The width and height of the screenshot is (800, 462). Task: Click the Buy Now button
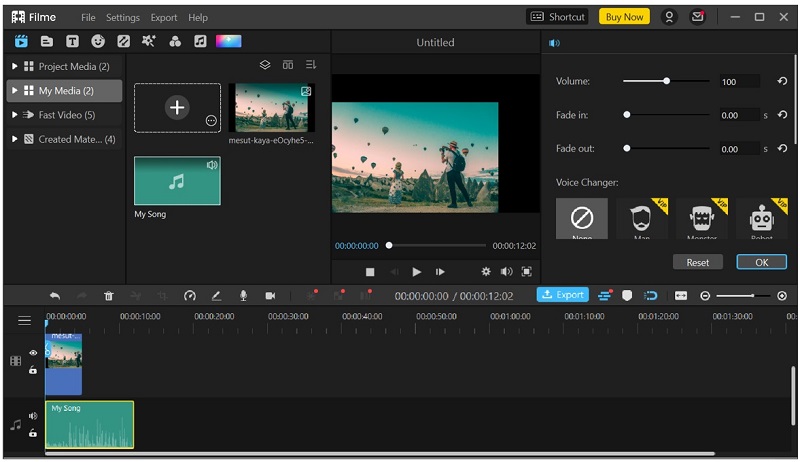click(624, 17)
